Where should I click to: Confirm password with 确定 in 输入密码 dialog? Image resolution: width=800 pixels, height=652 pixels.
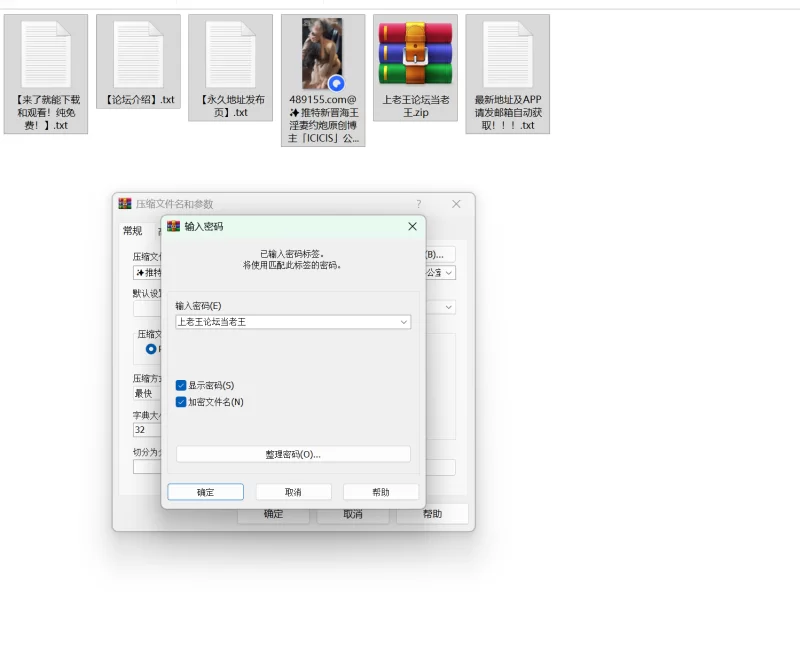pyautogui.click(x=206, y=492)
